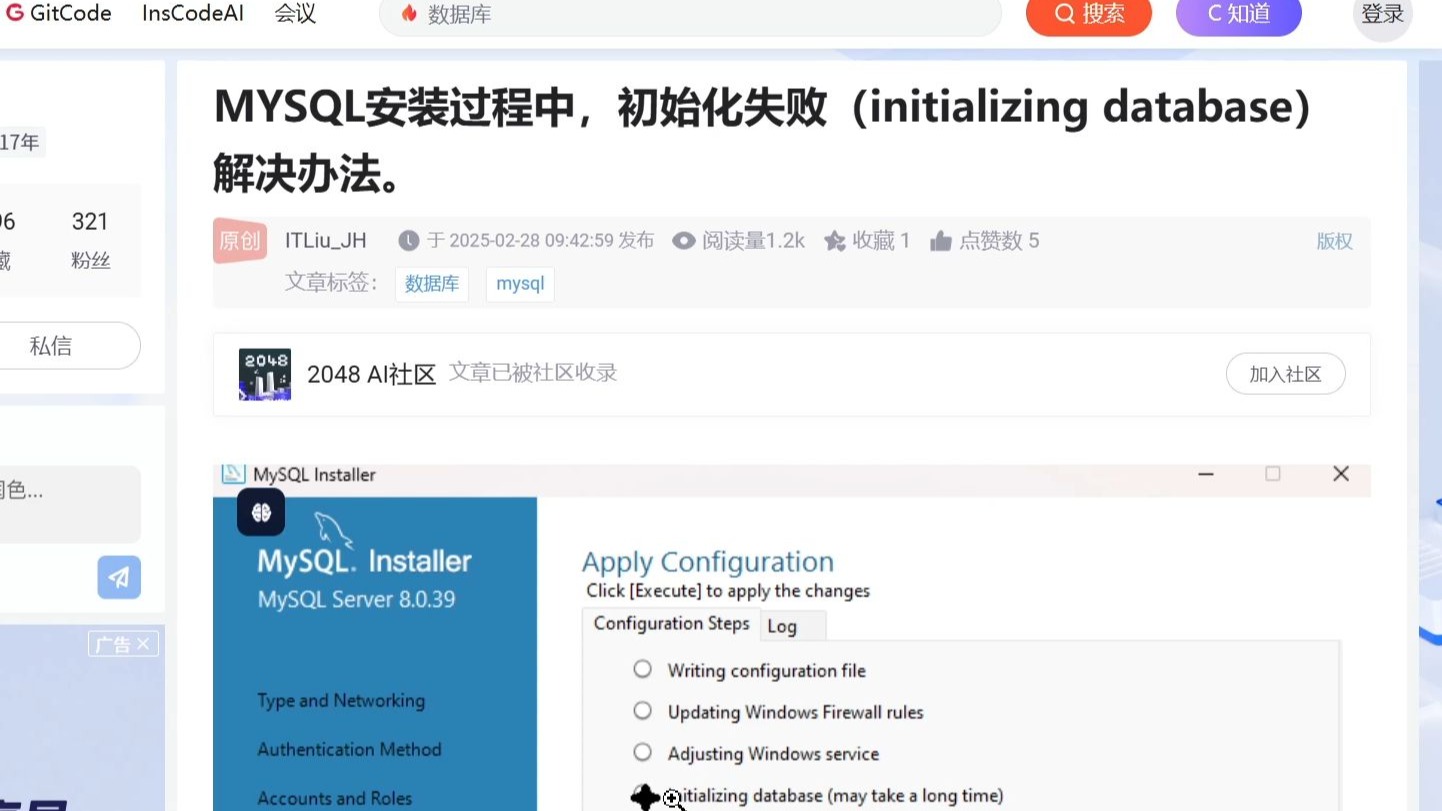Image resolution: width=1442 pixels, height=811 pixels.
Task: Click the AI brain assistant icon on image
Action: (261, 512)
